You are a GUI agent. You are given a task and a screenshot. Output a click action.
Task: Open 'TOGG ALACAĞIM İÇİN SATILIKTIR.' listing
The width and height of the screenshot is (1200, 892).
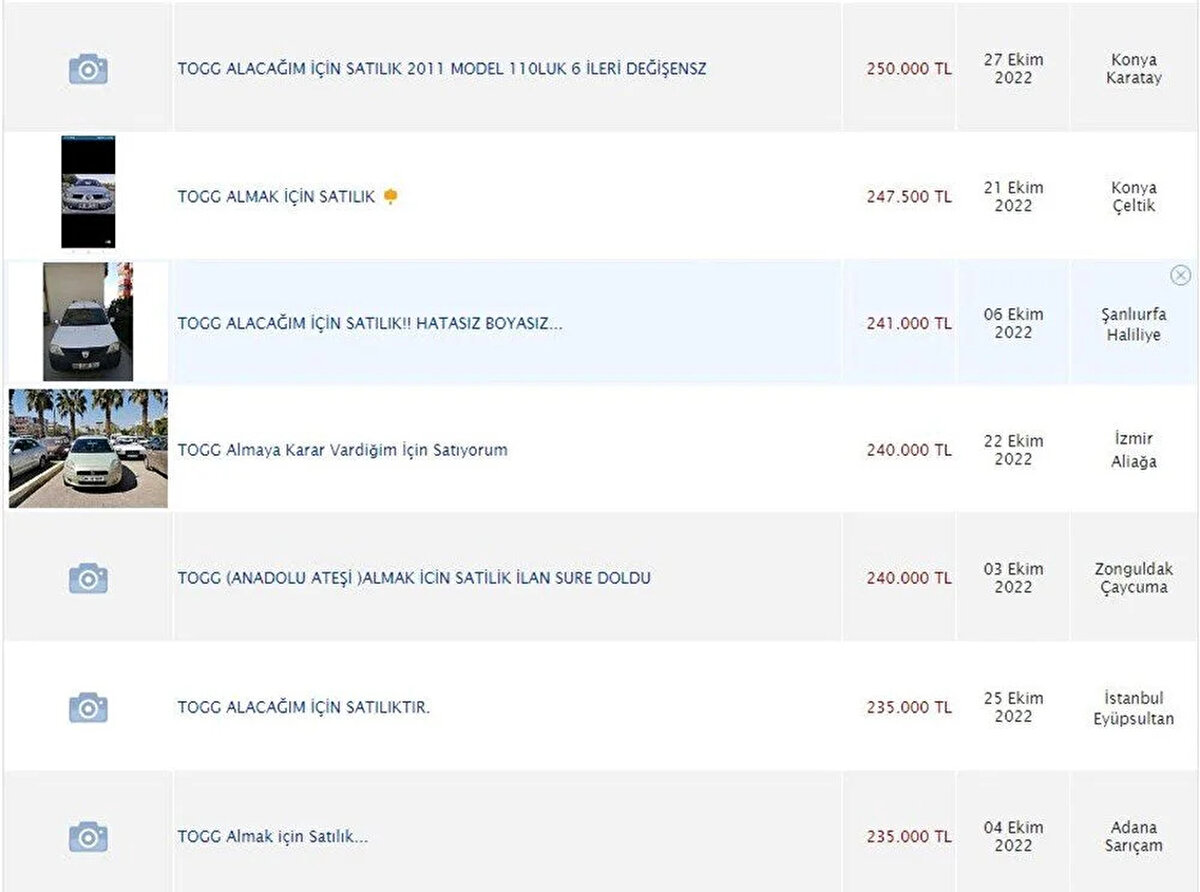tap(304, 707)
